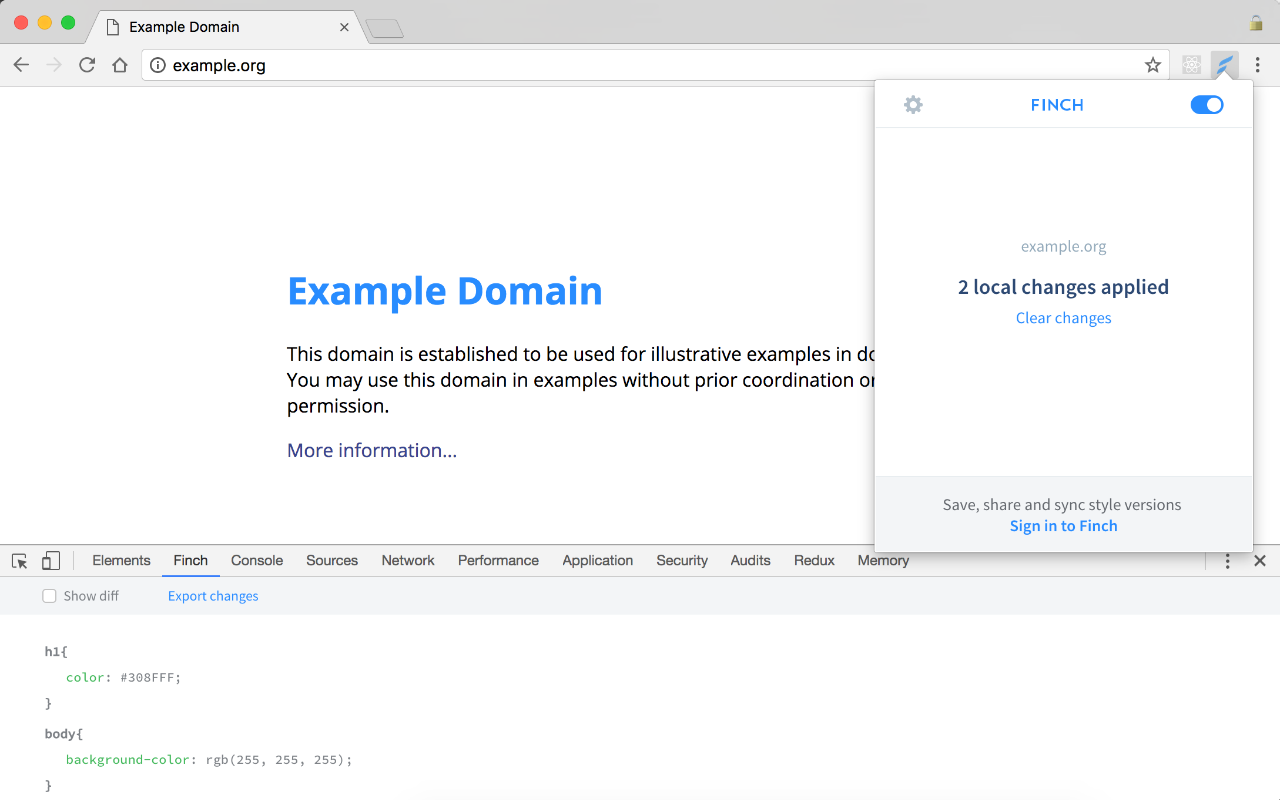Open a new browser tab
The width and height of the screenshot is (1280, 800).
pyautogui.click(x=385, y=29)
